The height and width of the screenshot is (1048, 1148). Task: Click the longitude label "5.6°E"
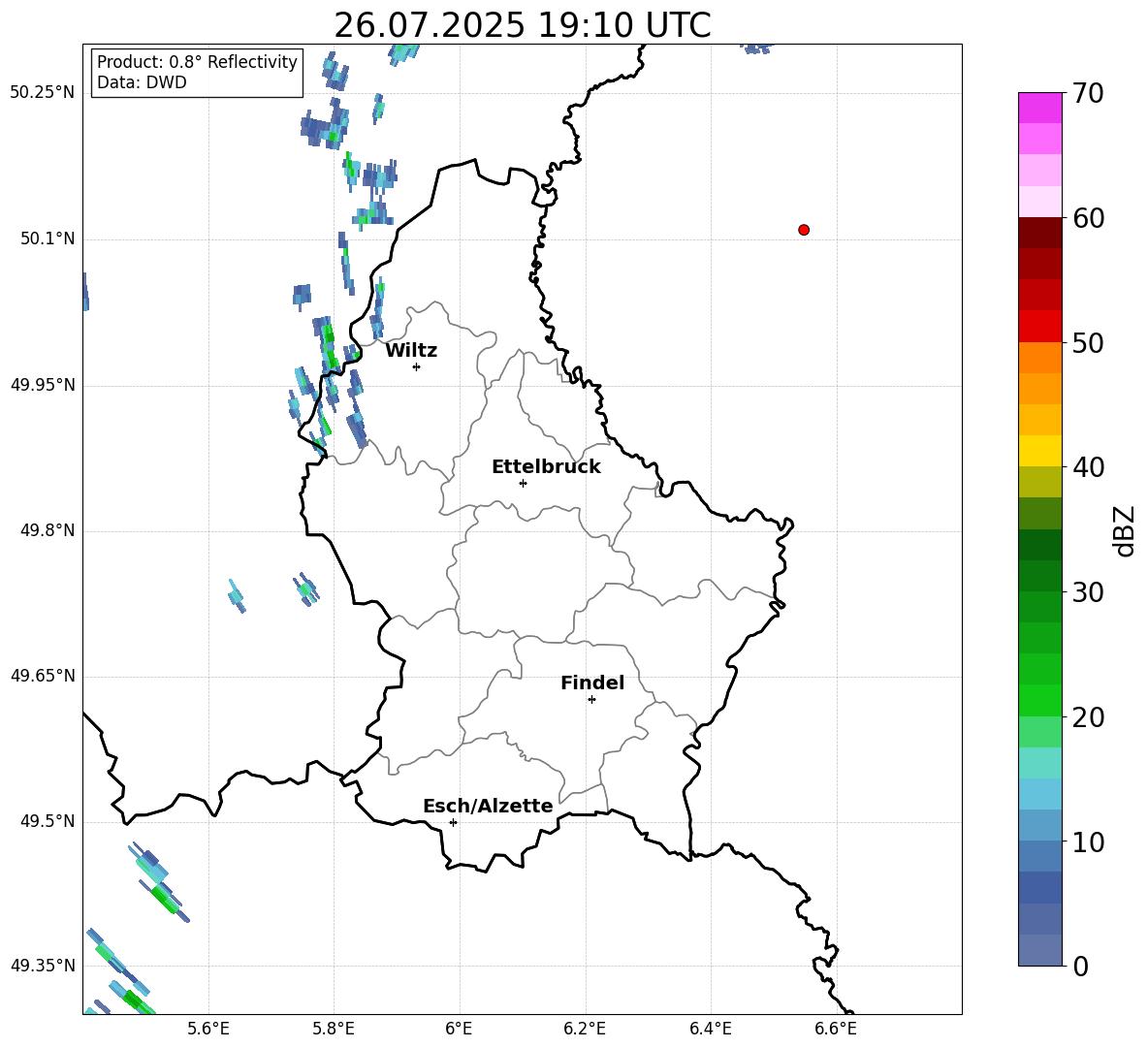(208, 1029)
